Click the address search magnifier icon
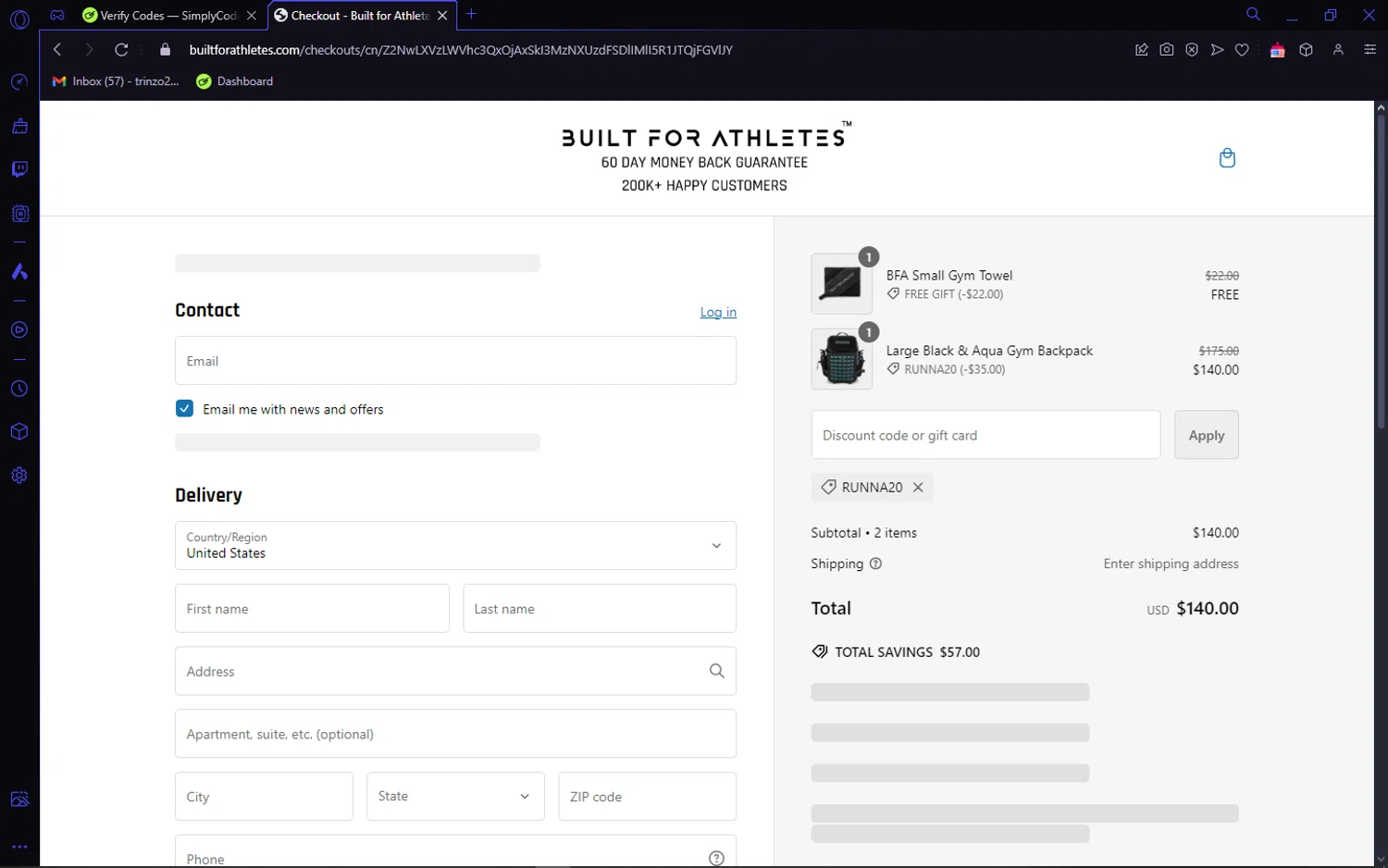This screenshot has width=1388, height=868. [716, 671]
